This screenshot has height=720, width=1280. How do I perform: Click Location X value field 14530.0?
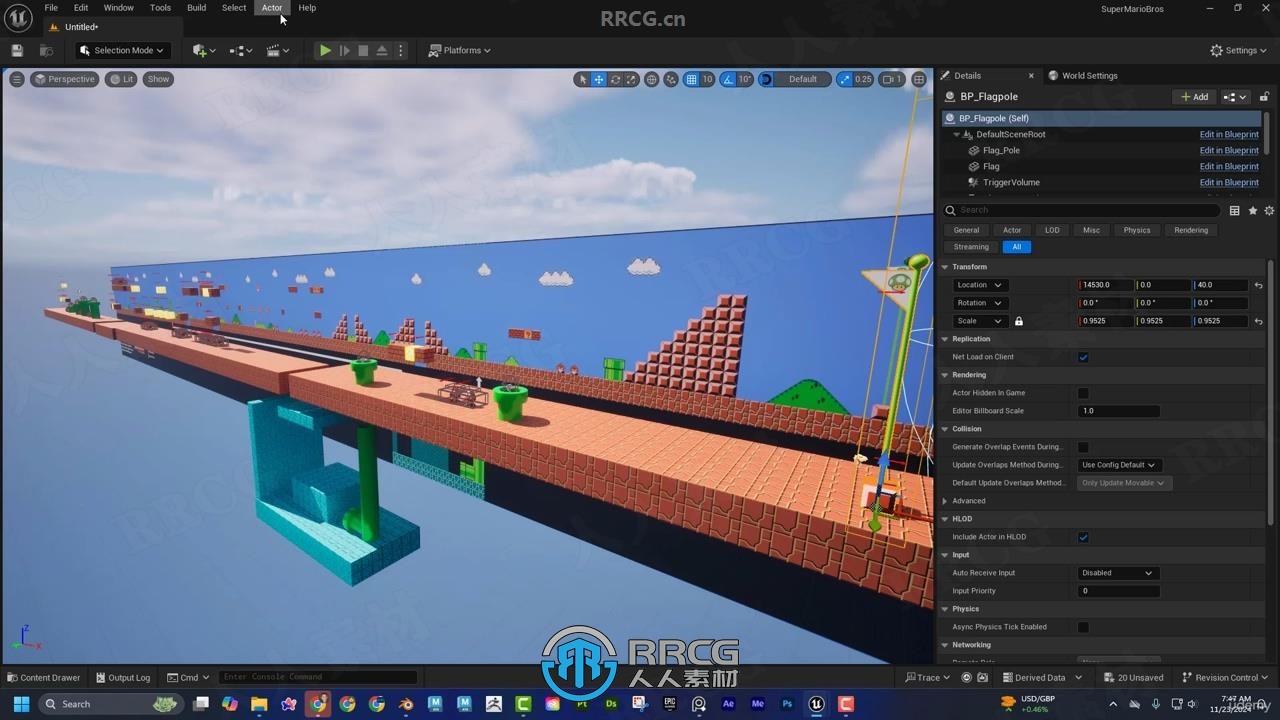tap(1106, 285)
